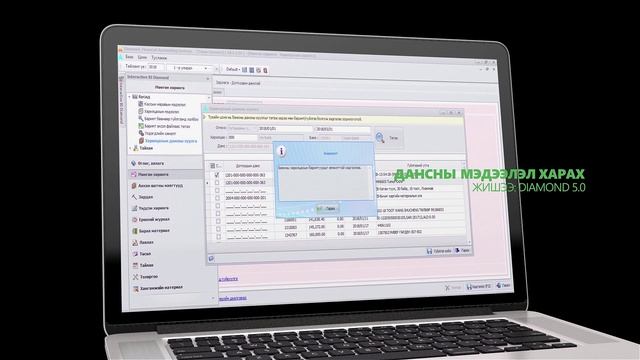Click the reporting year field in toolbar

pos(155,67)
